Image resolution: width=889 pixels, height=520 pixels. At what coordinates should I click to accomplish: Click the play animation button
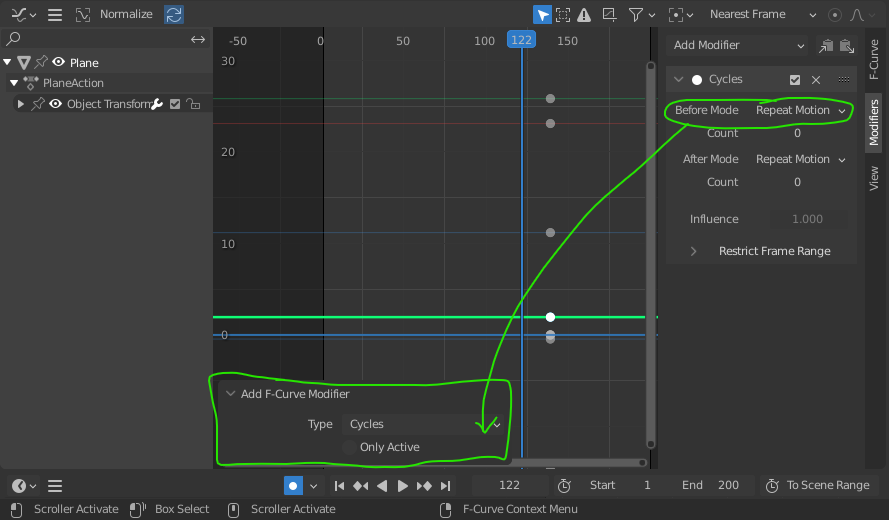[402, 485]
